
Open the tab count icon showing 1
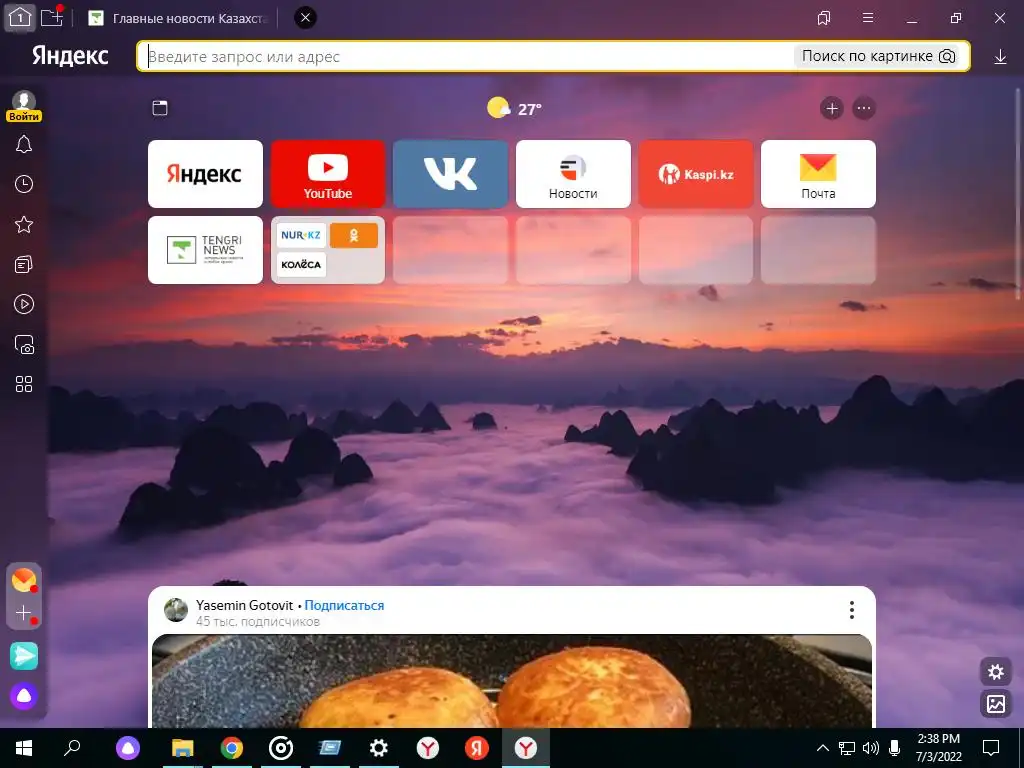tap(20, 18)
